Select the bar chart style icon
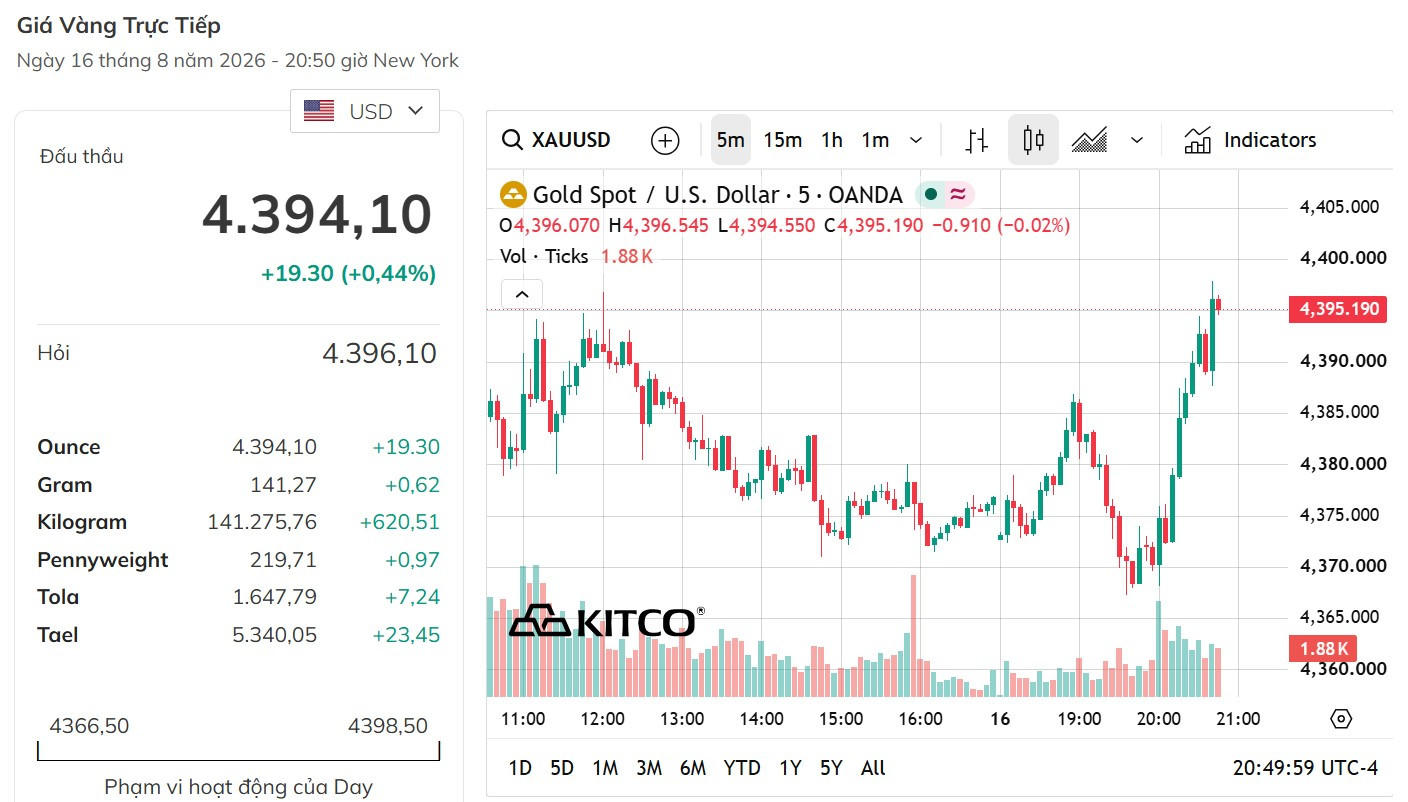1408x802 pixels. (977, 140)
